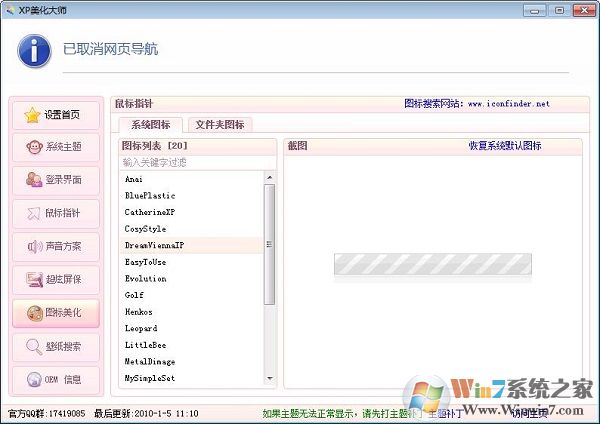Open the OEM 信息 sidebar icon

coord(33,380)
